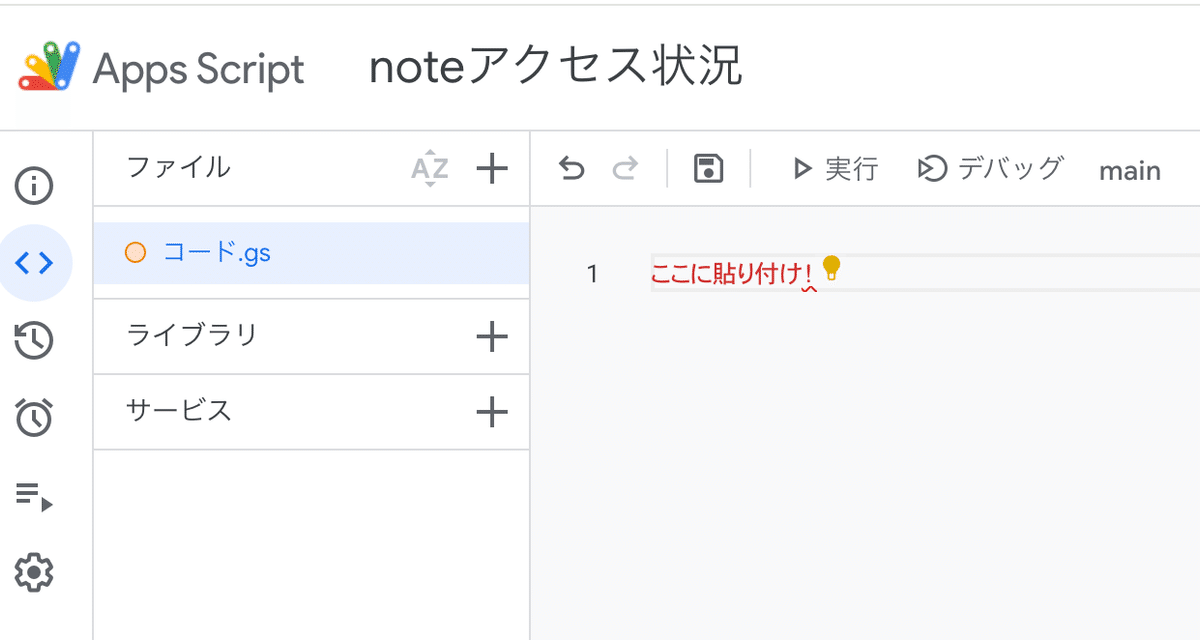This screenshot has width=1200, height=640.
Task: Start debugging with デバッグ button
Action: pyautogui.click(x=990, y=169)
